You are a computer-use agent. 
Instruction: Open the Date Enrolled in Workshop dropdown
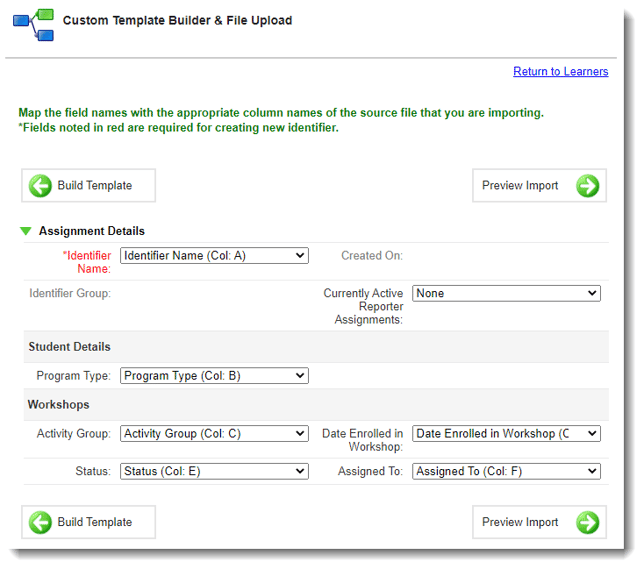(x=506, y=434)
